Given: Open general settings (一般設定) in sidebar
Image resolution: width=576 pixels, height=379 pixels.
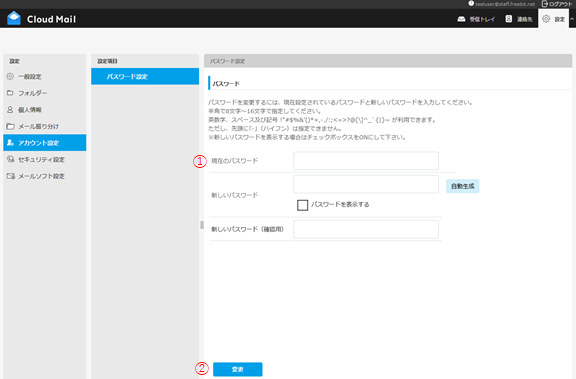Looking at the screenshot, I should click(x=45, y=76).
